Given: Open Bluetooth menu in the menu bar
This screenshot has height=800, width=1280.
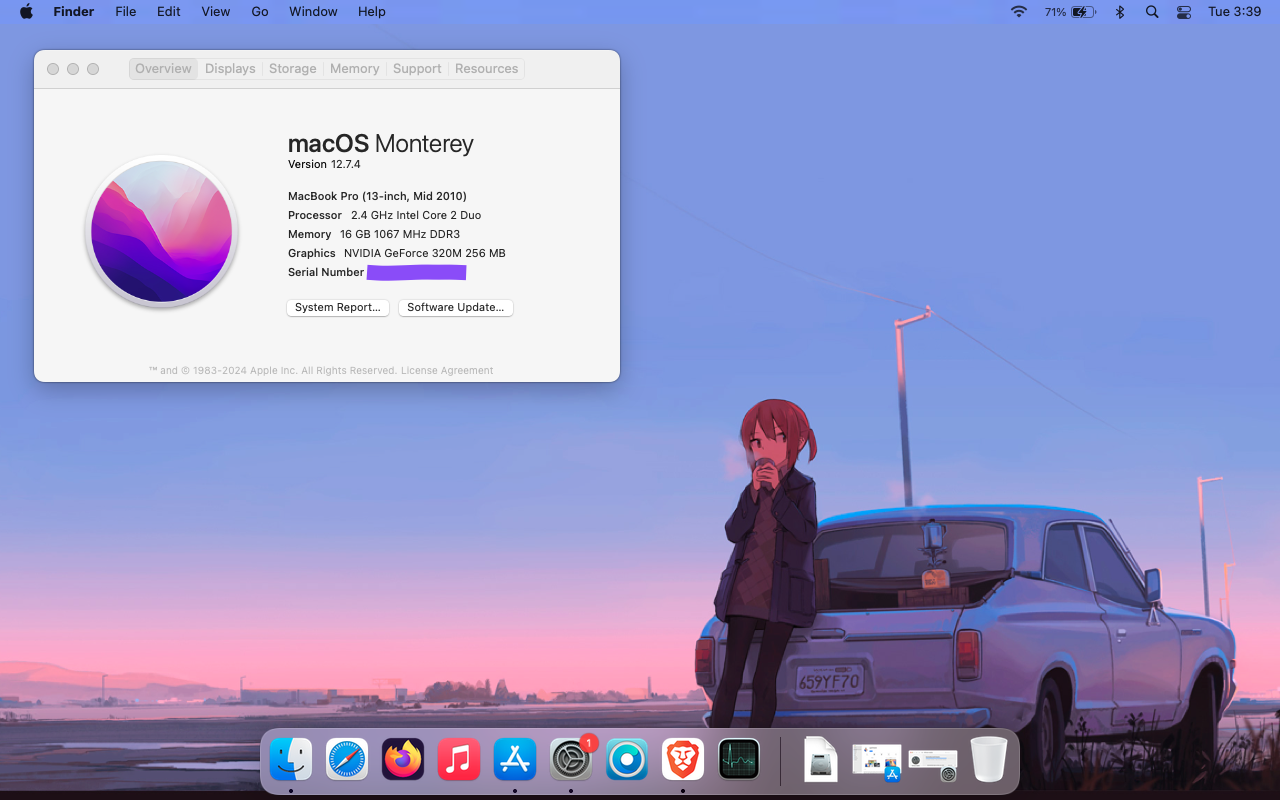Looking at the screenshot, I should click(x=1120, y=12).
